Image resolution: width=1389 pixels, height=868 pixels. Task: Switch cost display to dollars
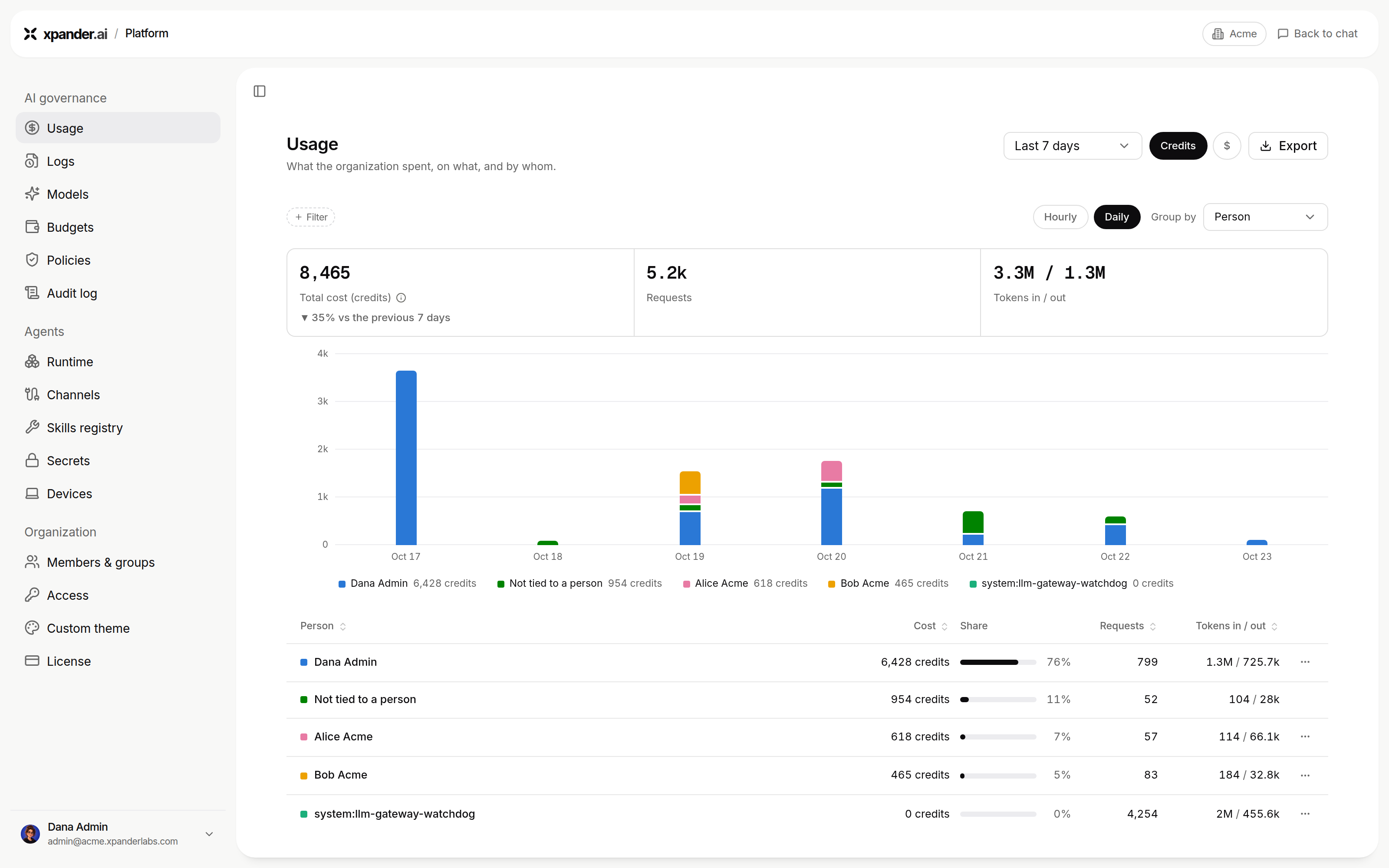(1227, 146)
